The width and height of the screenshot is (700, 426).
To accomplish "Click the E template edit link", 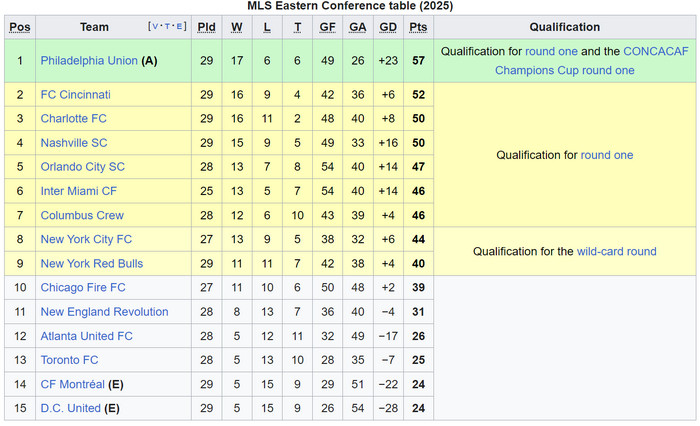I will (x=179, y=26).
